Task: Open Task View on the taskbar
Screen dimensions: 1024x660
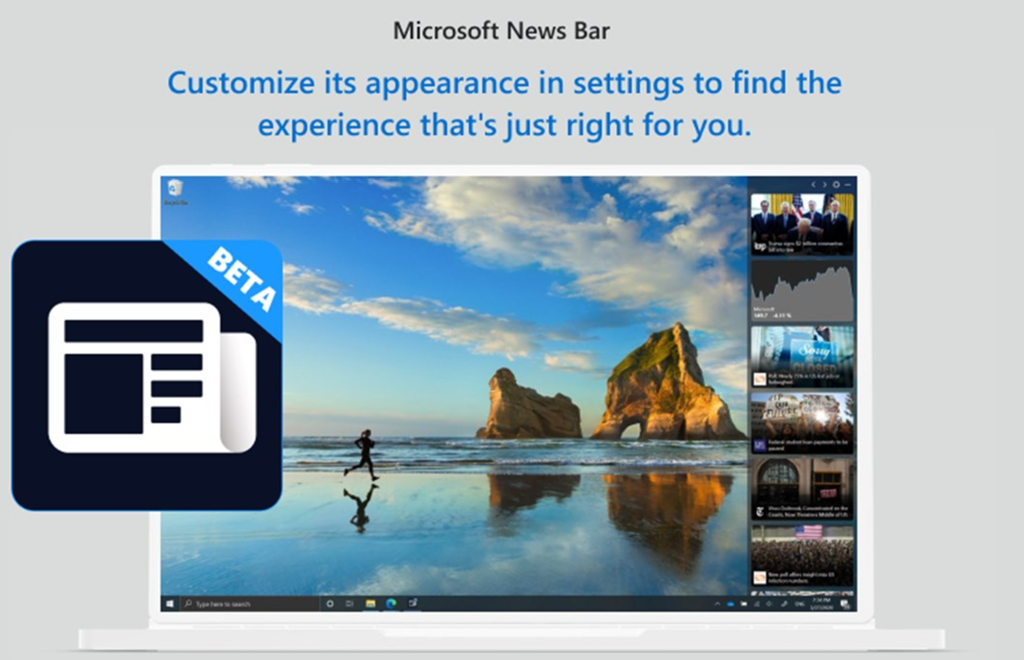Action: click(349, 604)
